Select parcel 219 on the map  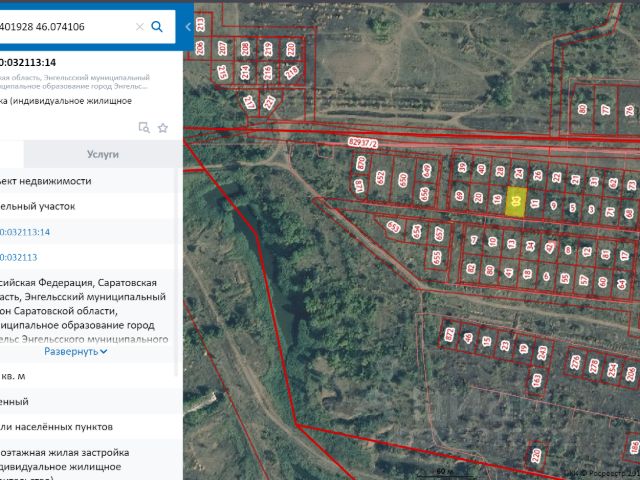pyautogui.click(x=268, y=49)
